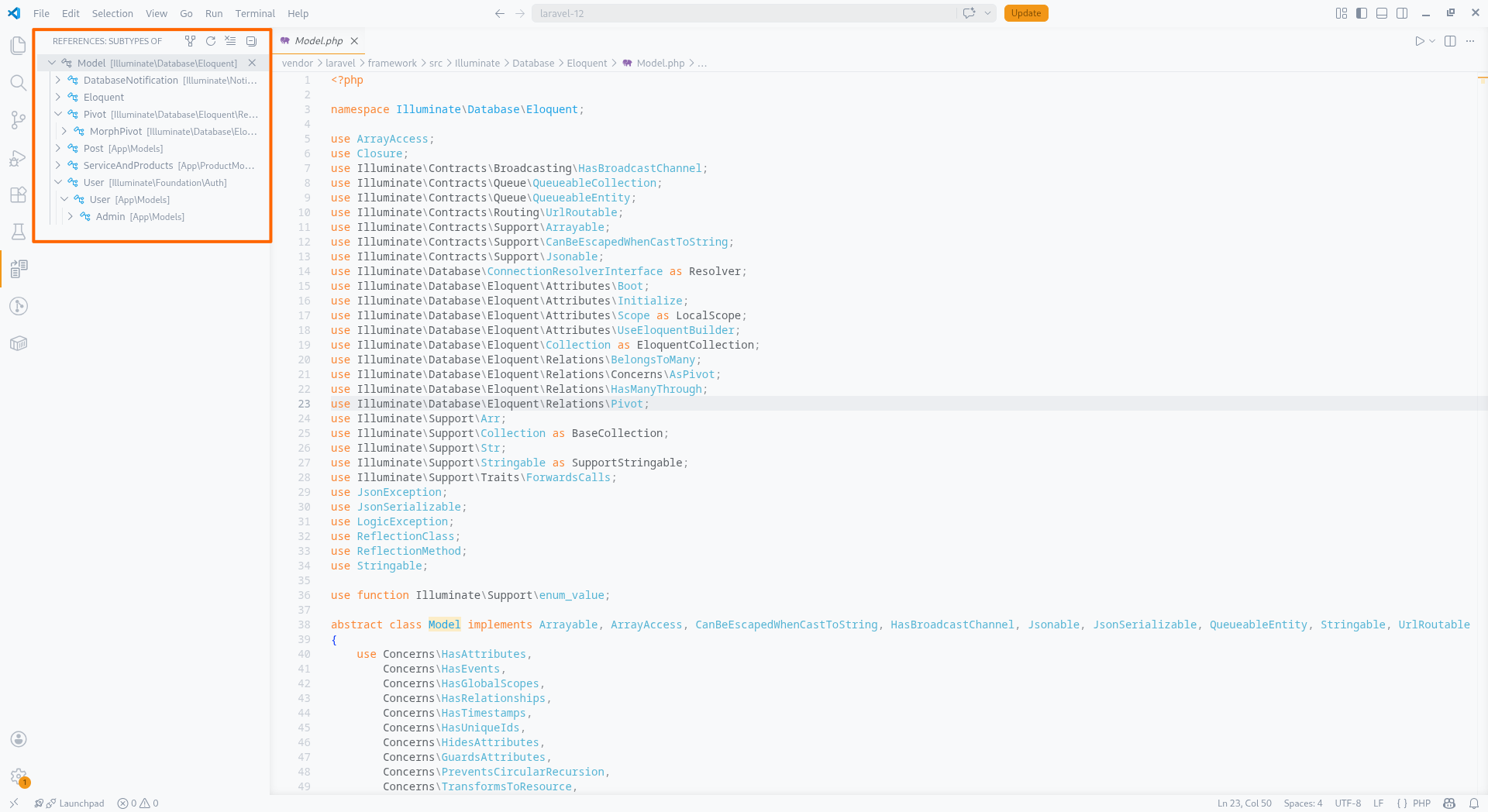Run the PHP file with the play icon
The image size is (1488, 812).
(1419, 41)
